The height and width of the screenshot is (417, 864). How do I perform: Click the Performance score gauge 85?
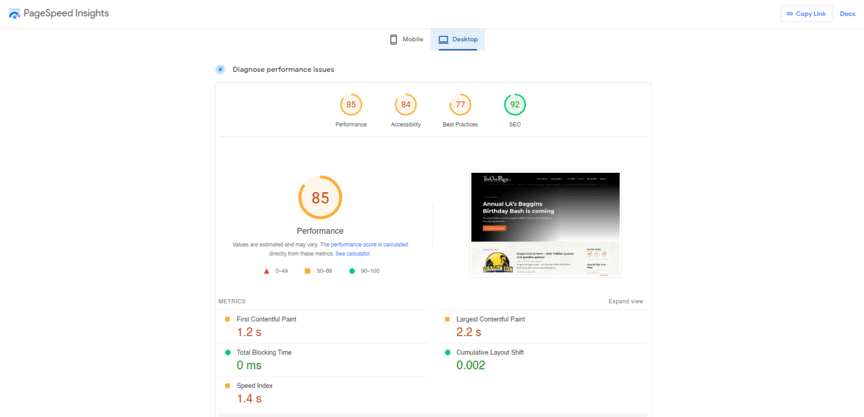[351, 105]
